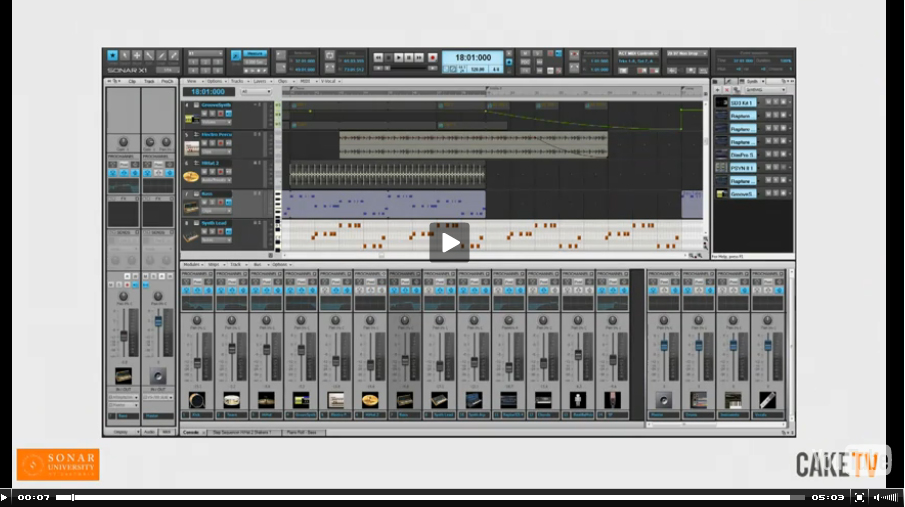Open track view Layers menu

pos(261,81)
